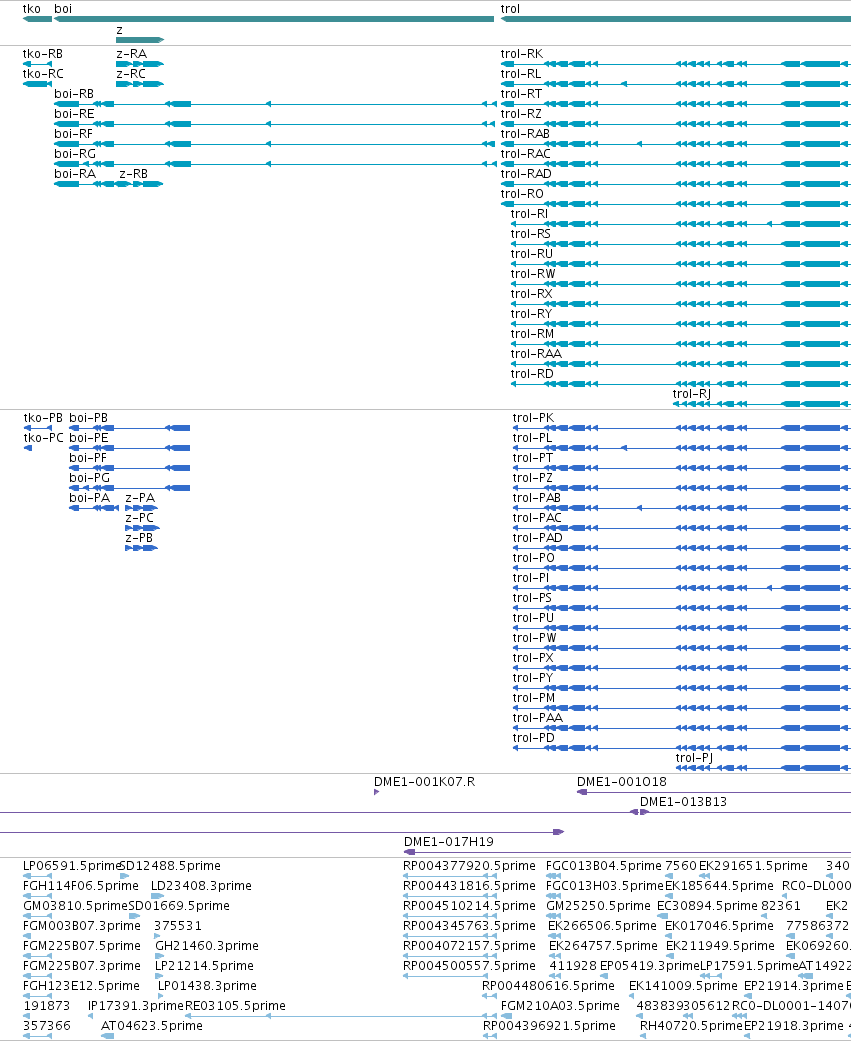Click protein trol-PJ label
This screenshot has height=1041, width=851.
tap(694, 758)
